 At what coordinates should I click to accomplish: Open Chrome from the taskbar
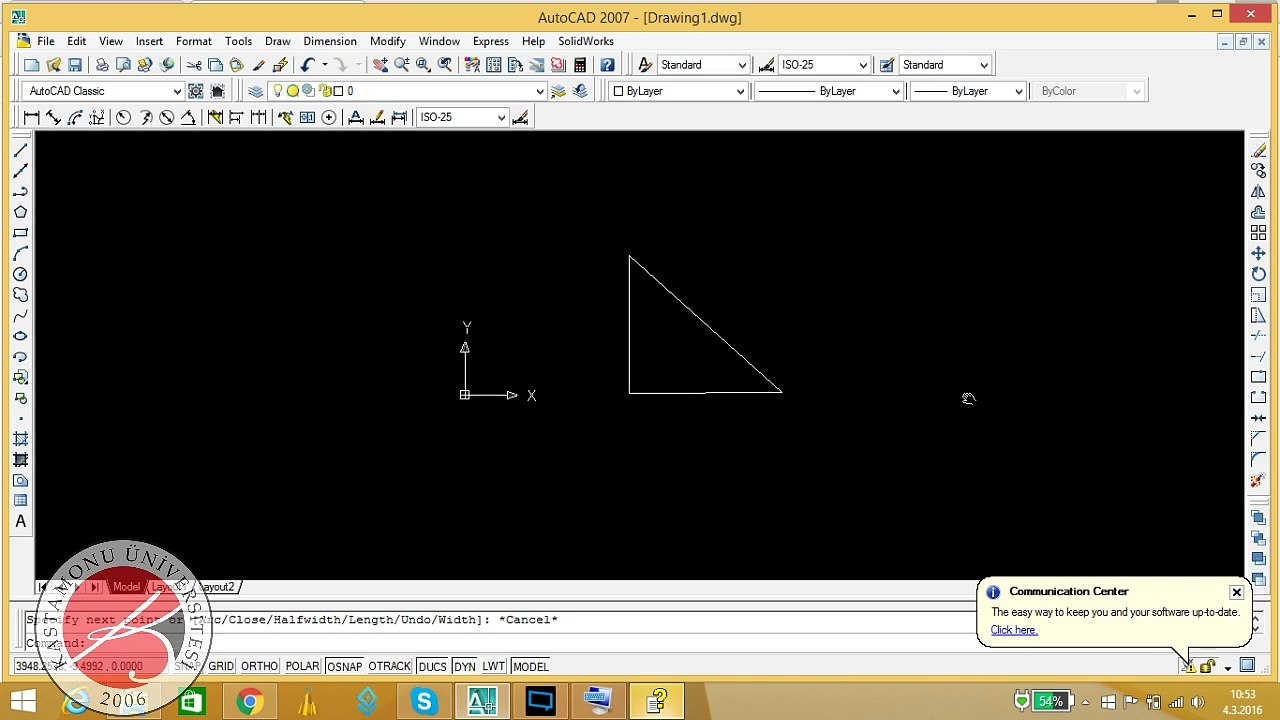click(x=249, y=701)
